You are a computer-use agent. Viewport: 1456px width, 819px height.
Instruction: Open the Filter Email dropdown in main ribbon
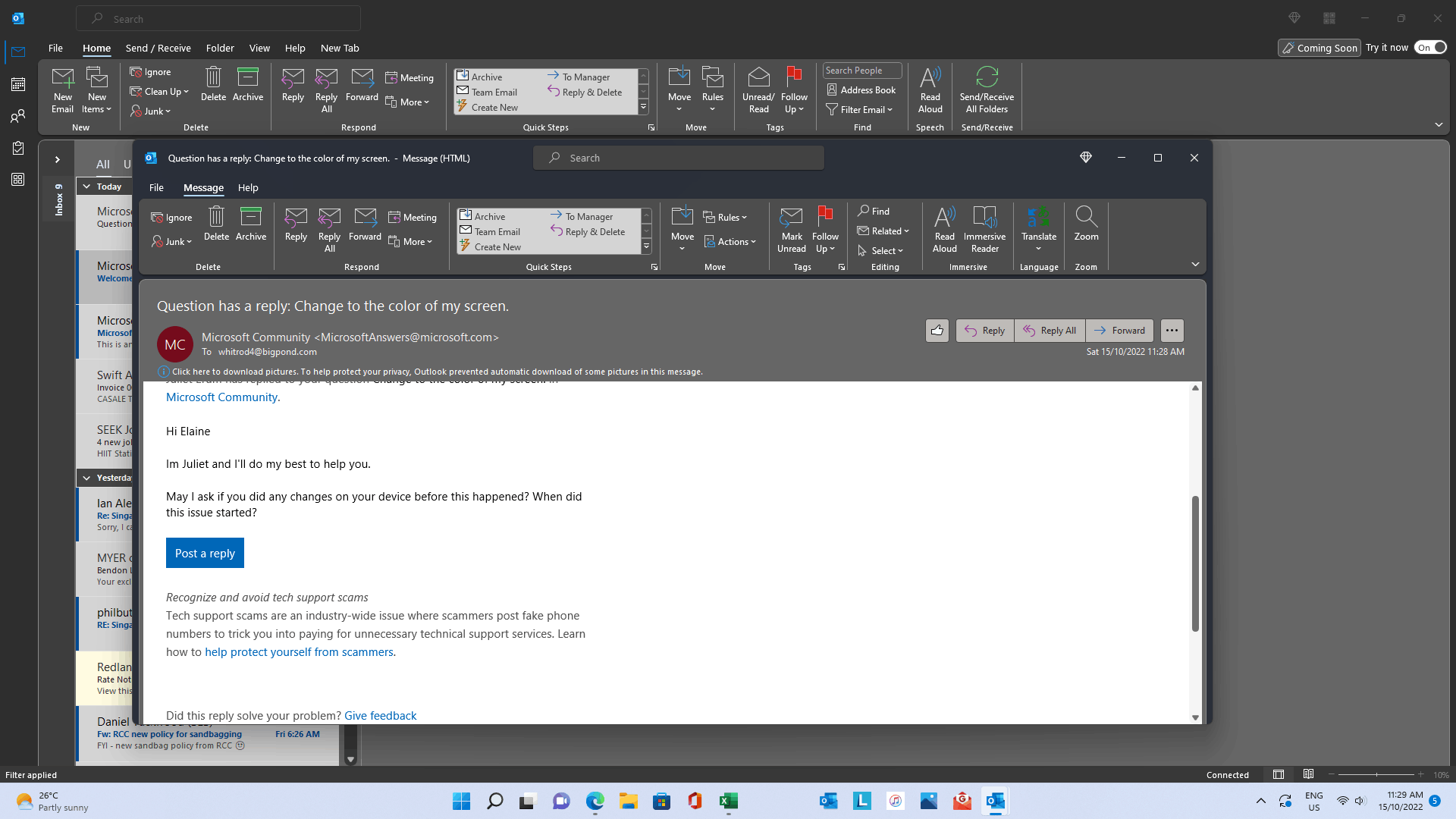click(859, 110)
